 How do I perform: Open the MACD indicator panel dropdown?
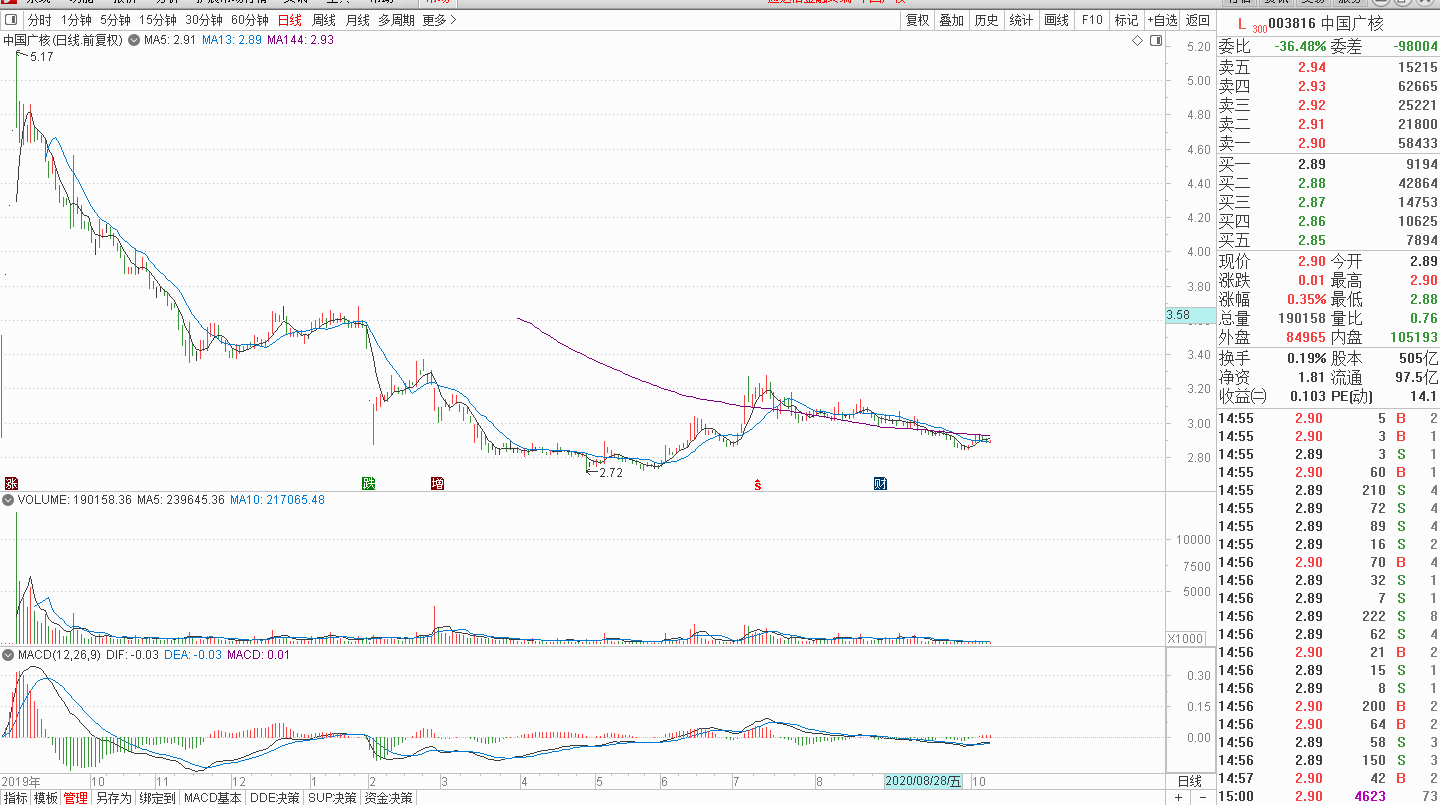click(8, 655)
